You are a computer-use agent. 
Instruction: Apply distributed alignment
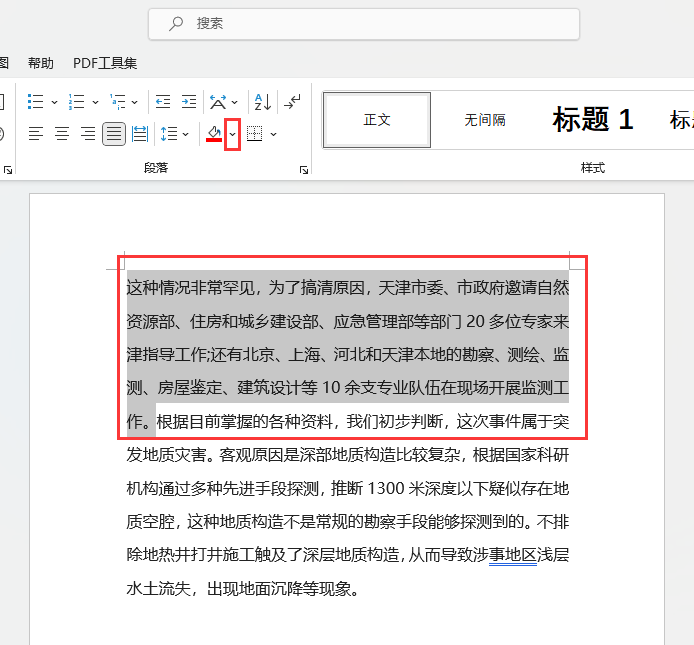click(140, 134)
